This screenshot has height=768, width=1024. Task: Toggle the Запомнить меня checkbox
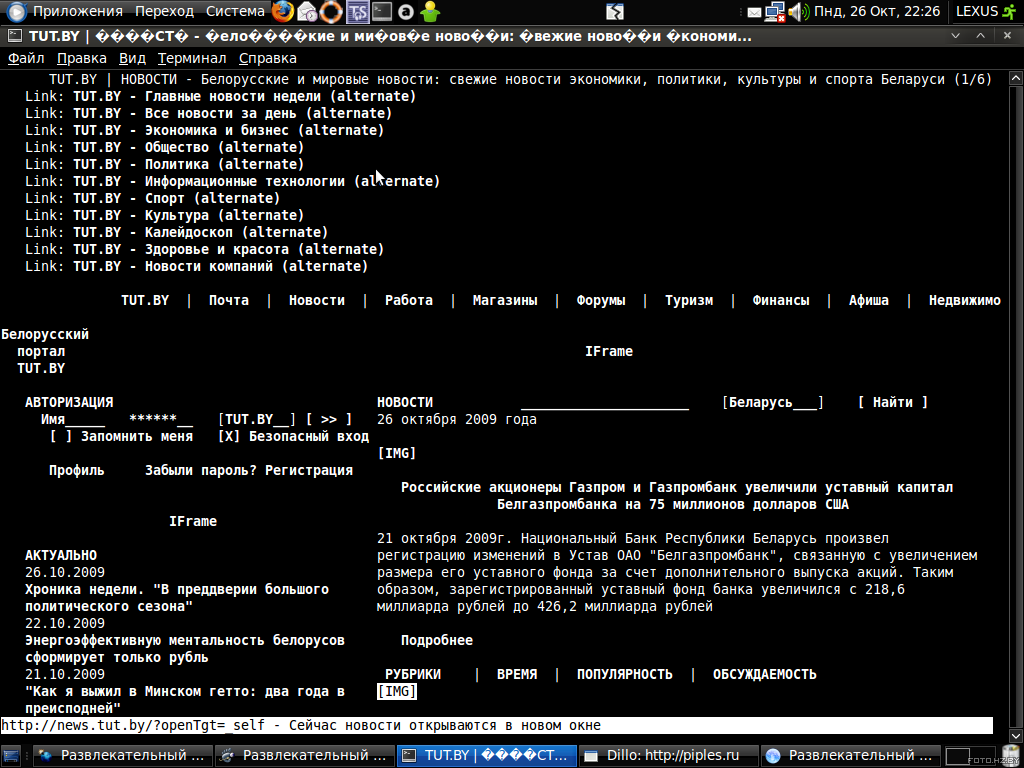(61, 436)
